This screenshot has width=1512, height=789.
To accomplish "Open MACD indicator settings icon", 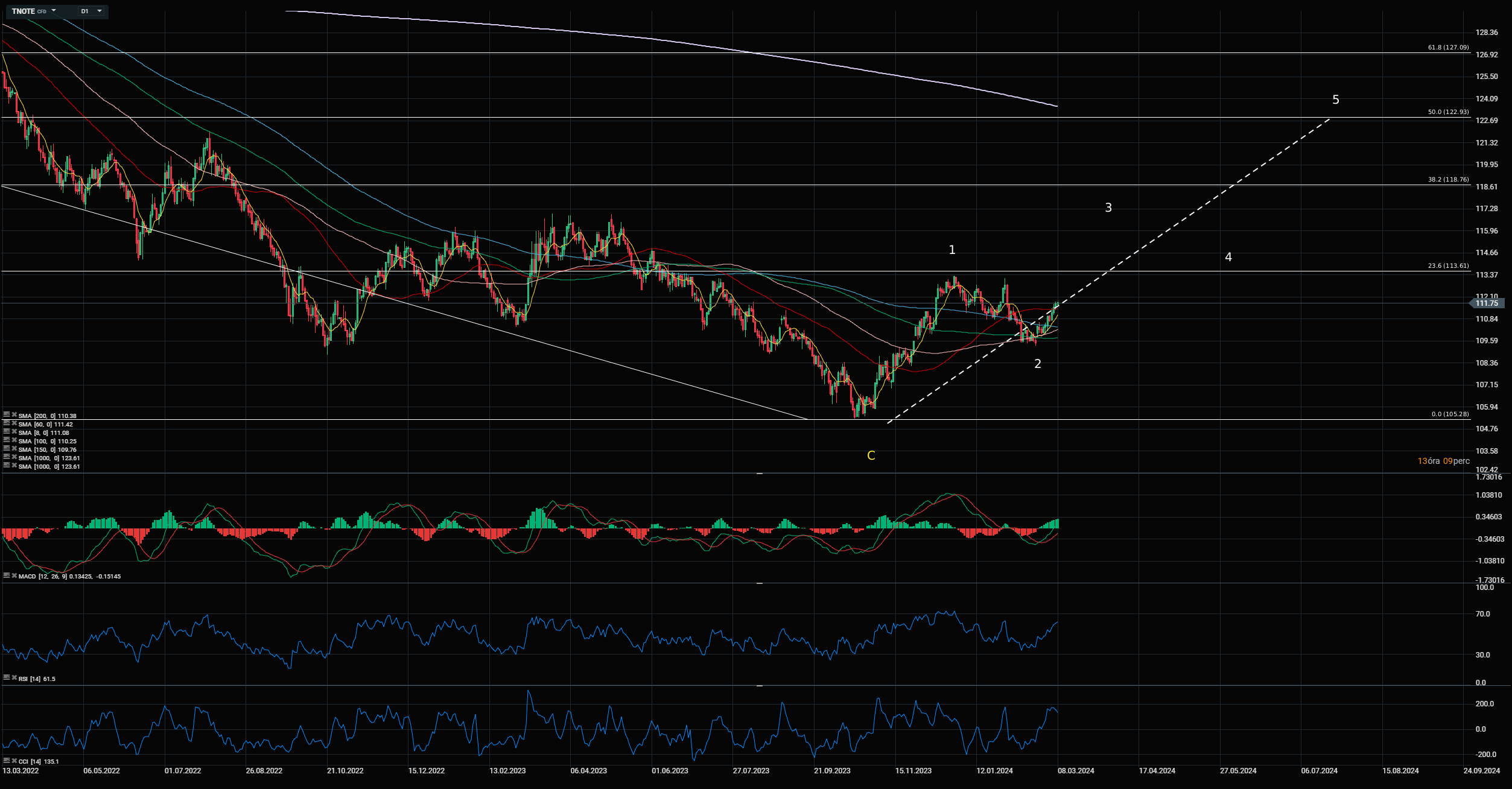I will coord(7,575).
